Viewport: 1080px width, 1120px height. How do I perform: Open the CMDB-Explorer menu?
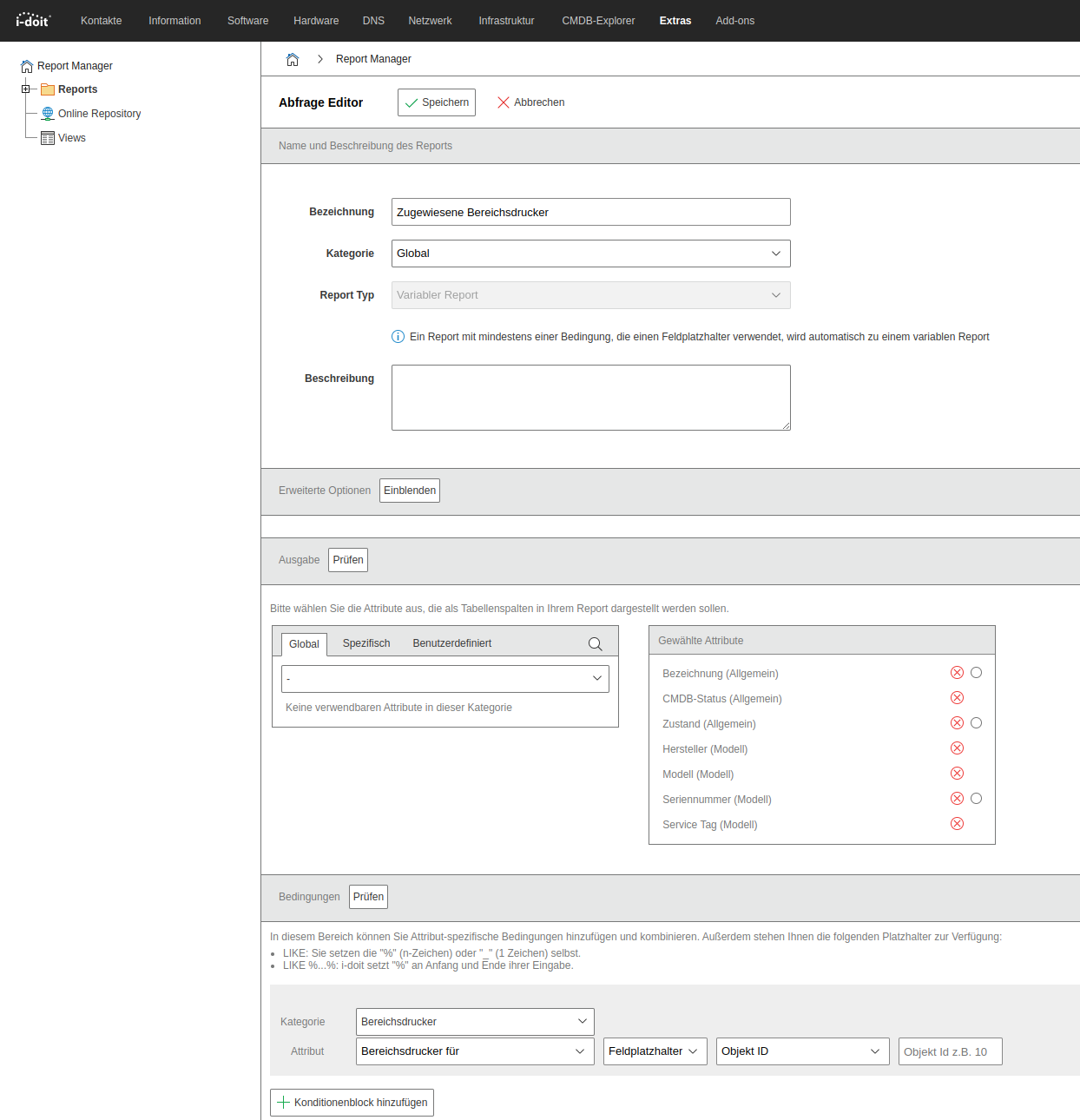(x=598, y=21)
